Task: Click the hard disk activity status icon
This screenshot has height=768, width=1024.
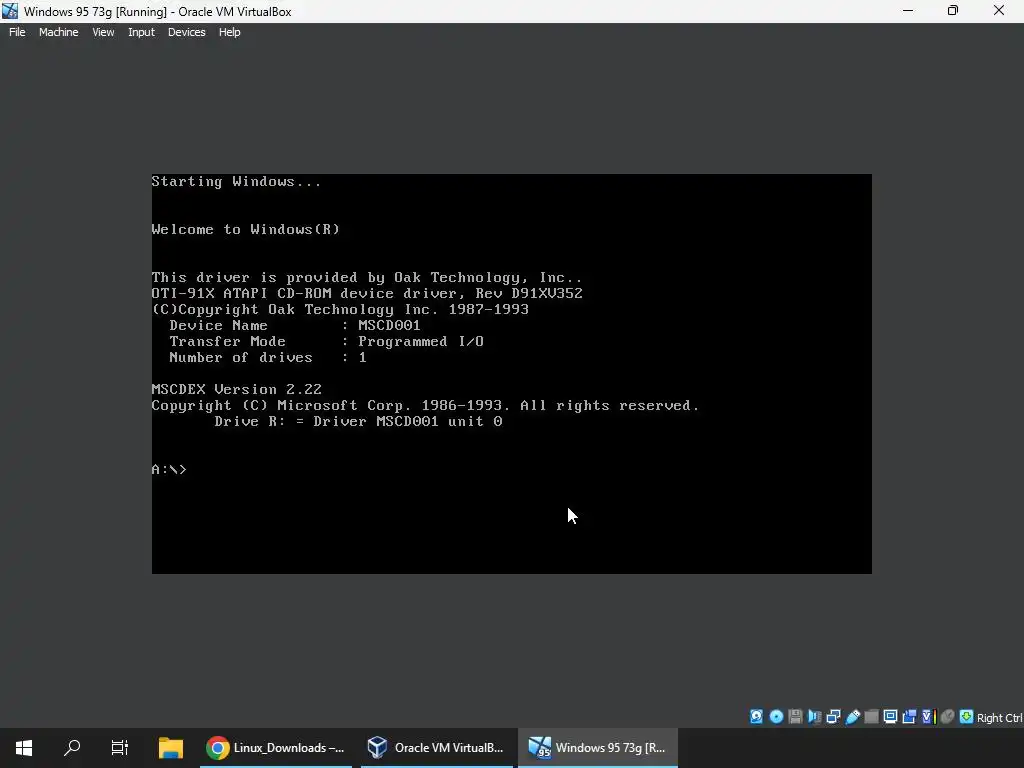Action: coord(756,716)
